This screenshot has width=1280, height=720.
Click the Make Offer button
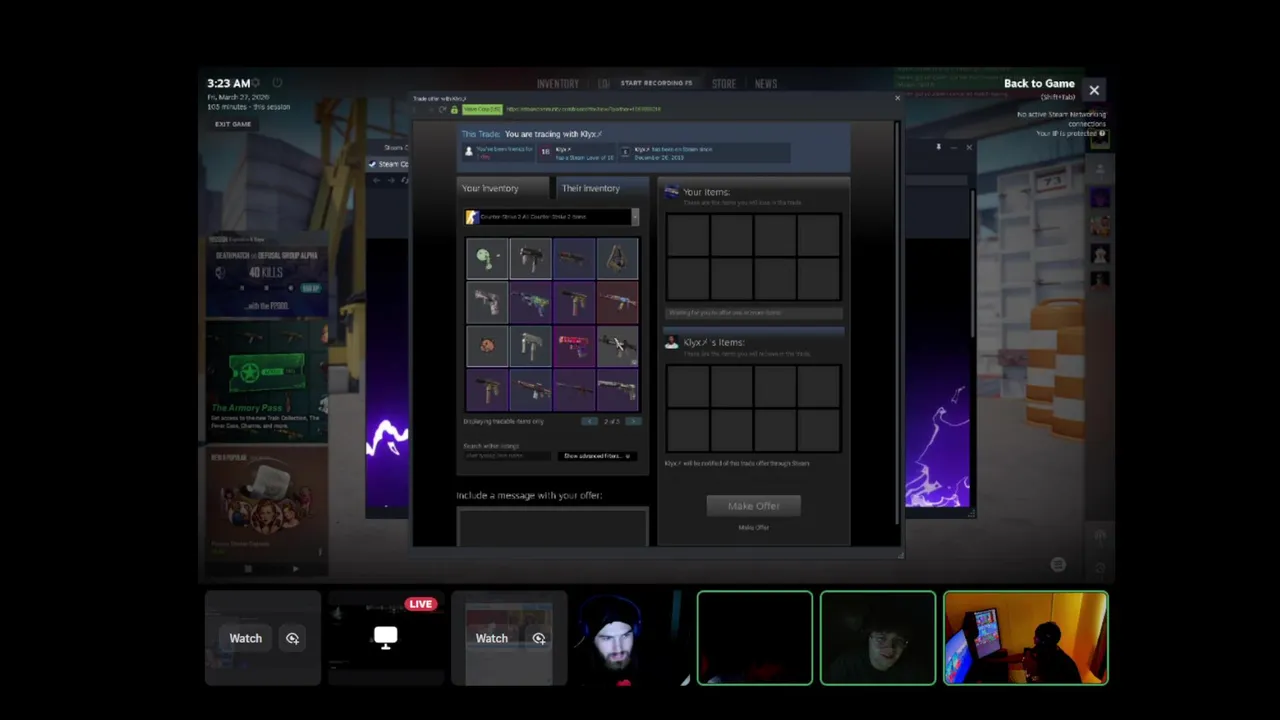click(x=753, y=506)
